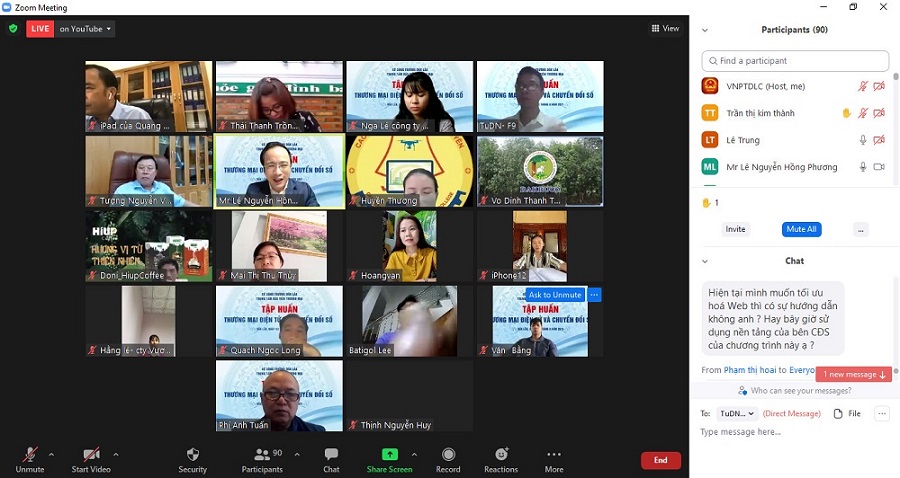Open the View layout menu

[x=665, y=29]
